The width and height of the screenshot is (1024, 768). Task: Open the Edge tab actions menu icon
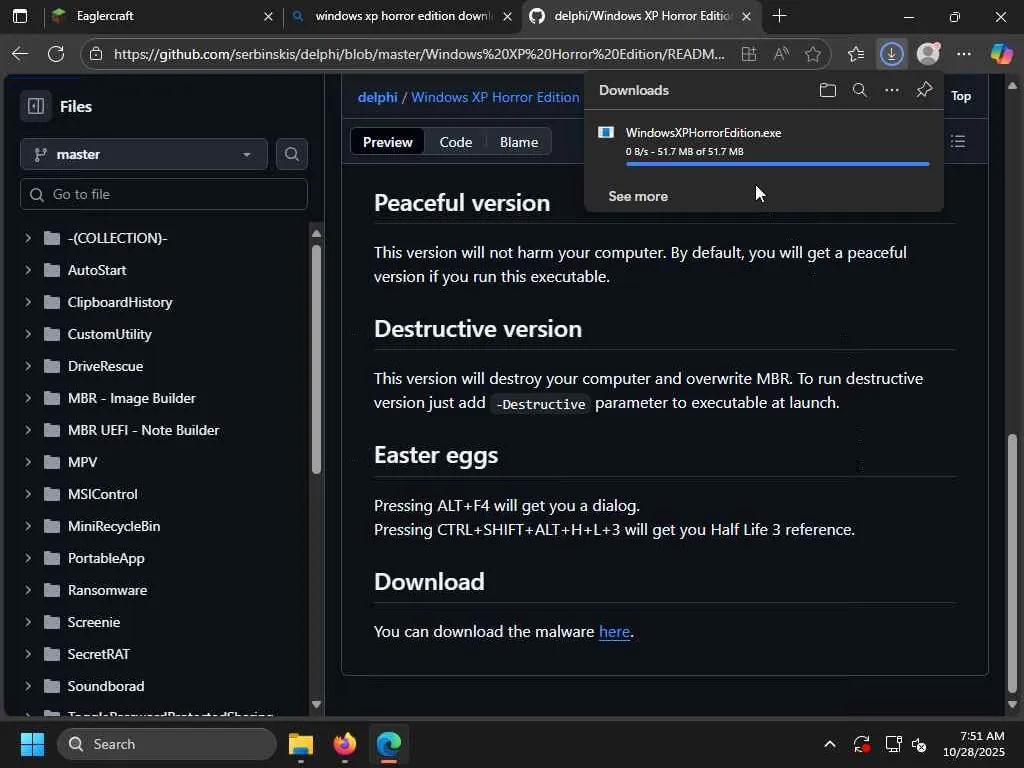pyautogui.click(x=20, y=16)
